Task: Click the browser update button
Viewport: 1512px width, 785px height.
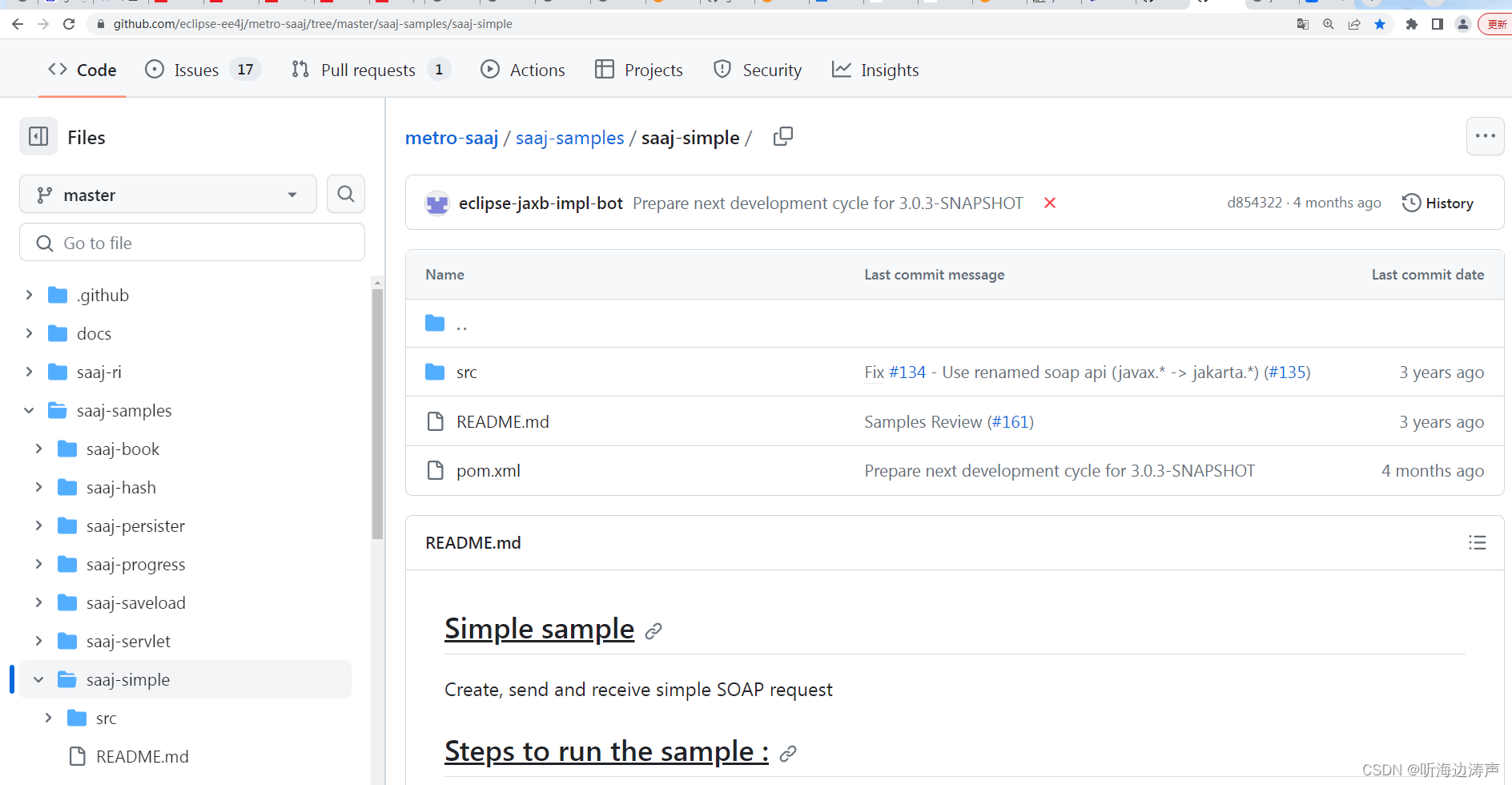Action: pos(1495,24)
